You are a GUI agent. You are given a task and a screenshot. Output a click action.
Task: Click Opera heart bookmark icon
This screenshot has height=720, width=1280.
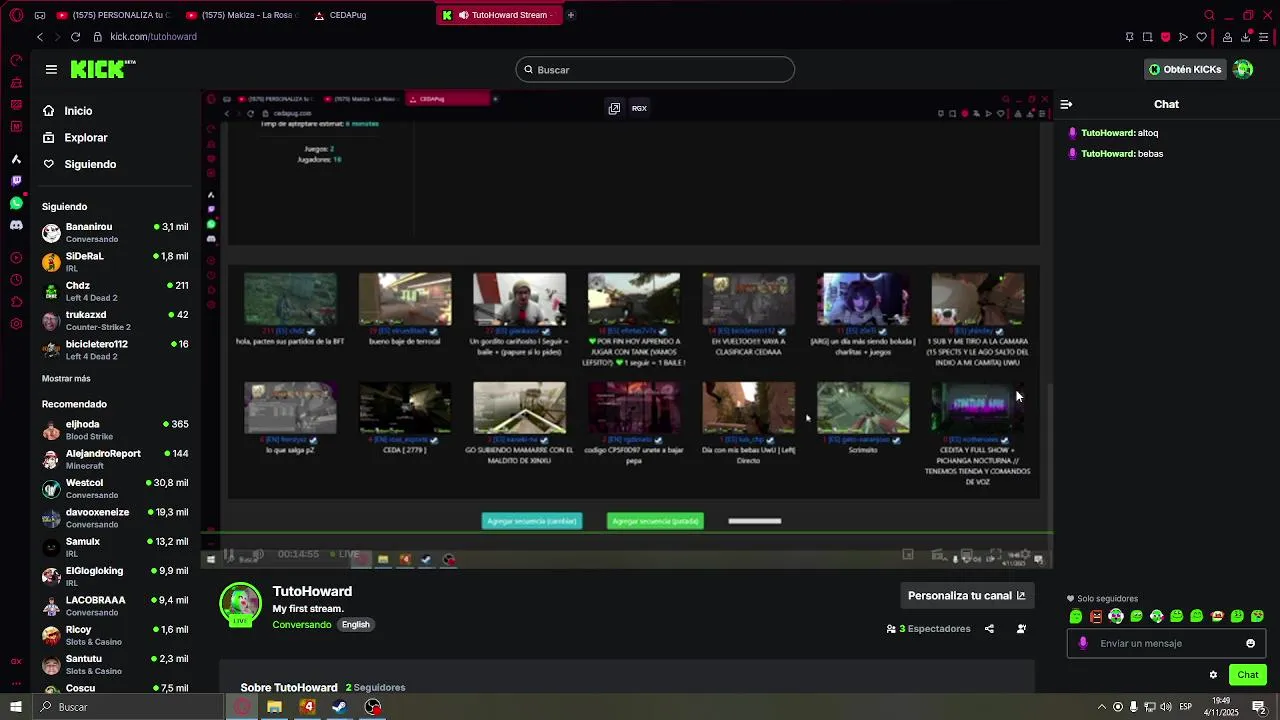click(1201, 37)
